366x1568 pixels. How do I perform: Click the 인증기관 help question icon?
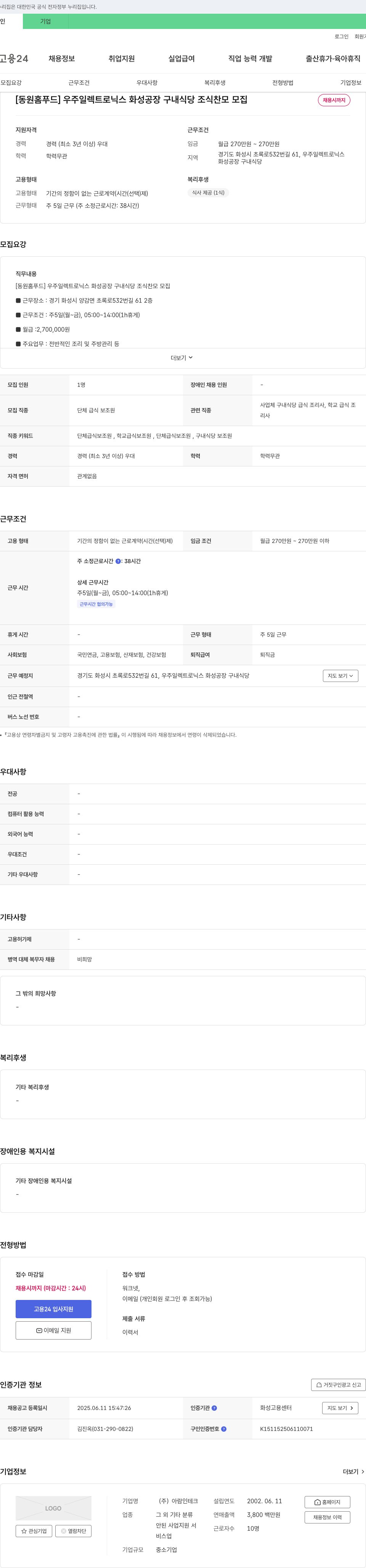click(214, 1408)
